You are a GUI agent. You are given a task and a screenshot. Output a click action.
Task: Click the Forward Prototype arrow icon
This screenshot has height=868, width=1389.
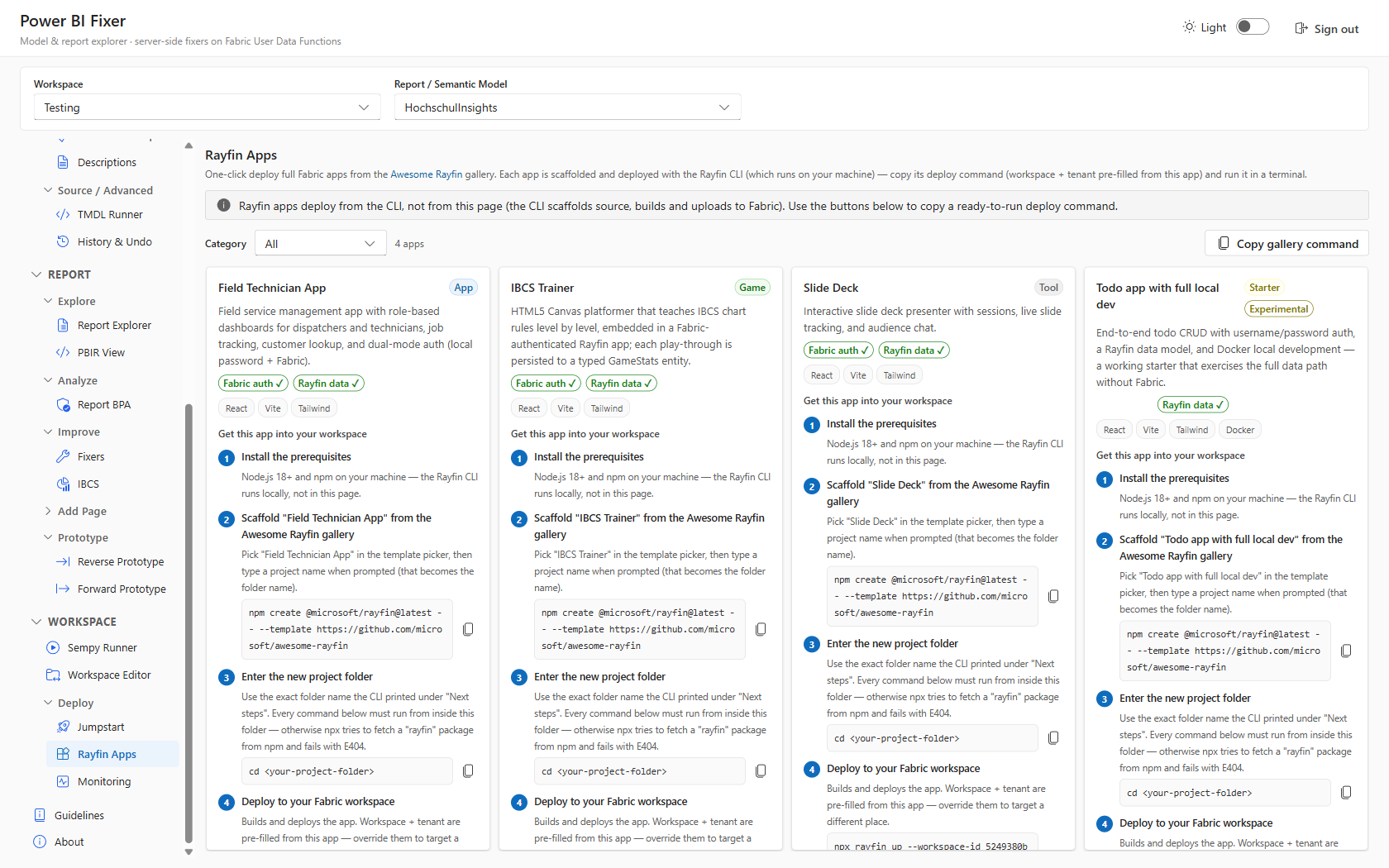tap(63, 589)
